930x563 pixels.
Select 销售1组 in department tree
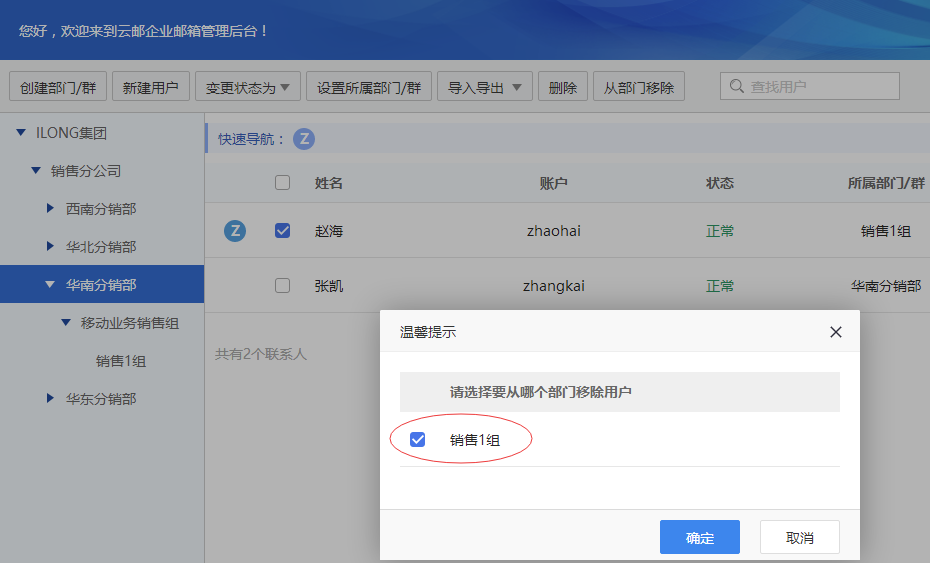pyautogui.click(x=121, y=361)
